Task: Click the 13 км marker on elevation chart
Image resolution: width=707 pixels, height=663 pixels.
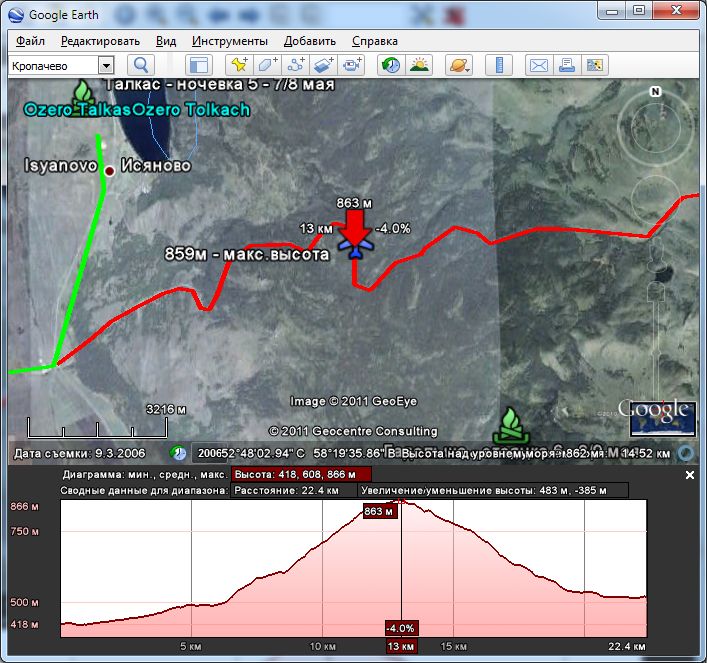Action: [401, 646]
